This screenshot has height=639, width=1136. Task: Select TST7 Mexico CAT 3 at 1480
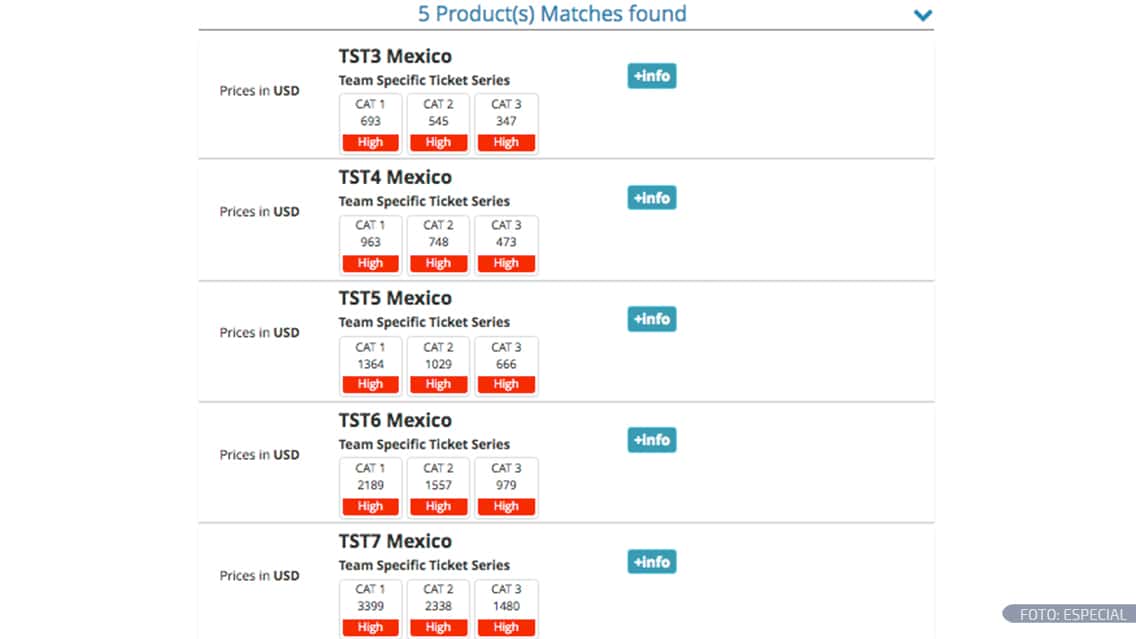(x=506, y=609)
